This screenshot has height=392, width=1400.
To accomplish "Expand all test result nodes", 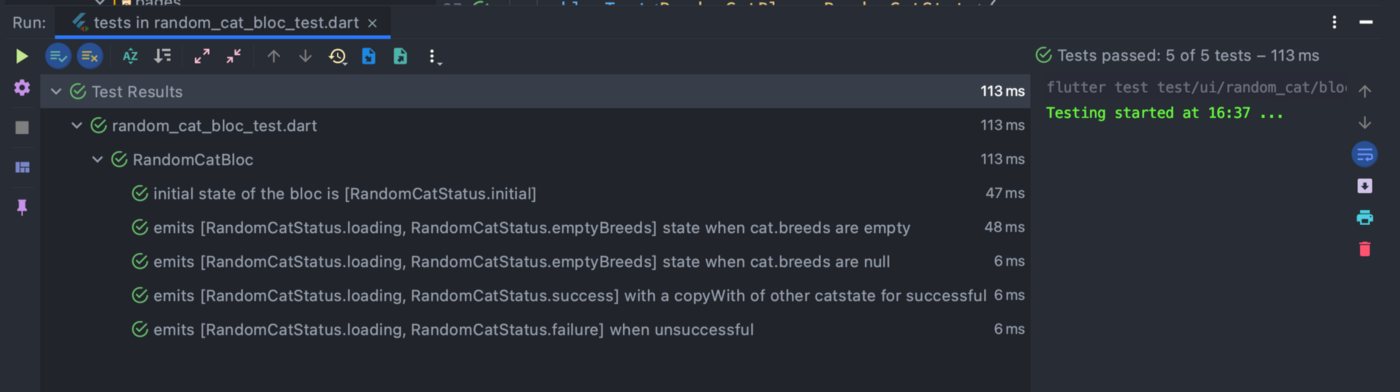I will click(x=202, y=56).
